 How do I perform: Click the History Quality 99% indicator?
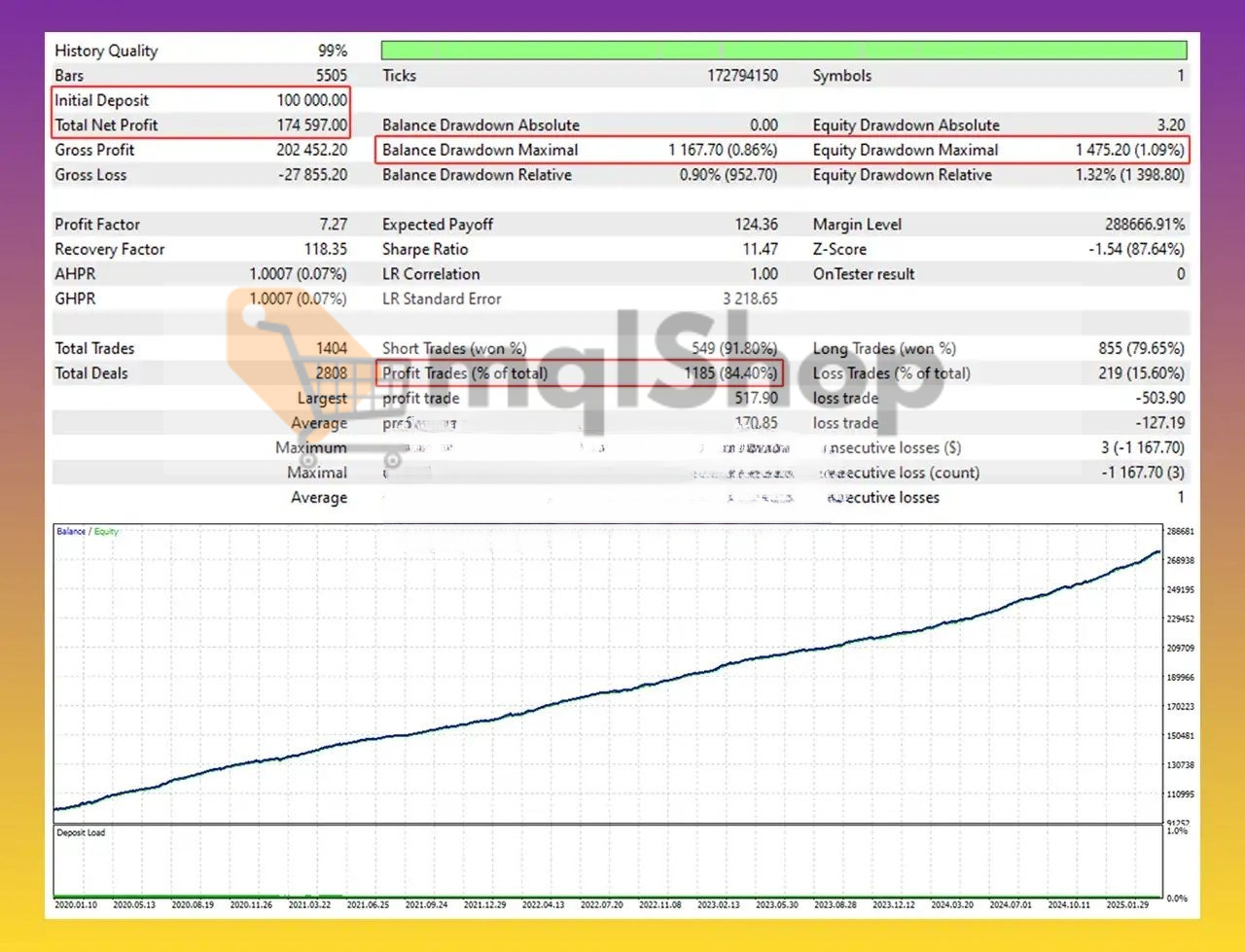point(332,50)
